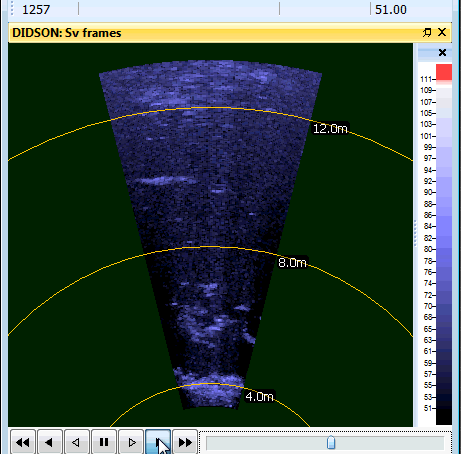Image resolution: width=461 pixels, height=454 pixels.
Task: Select the black swatch at the color scale bottom
Action: tap(444, 417)
